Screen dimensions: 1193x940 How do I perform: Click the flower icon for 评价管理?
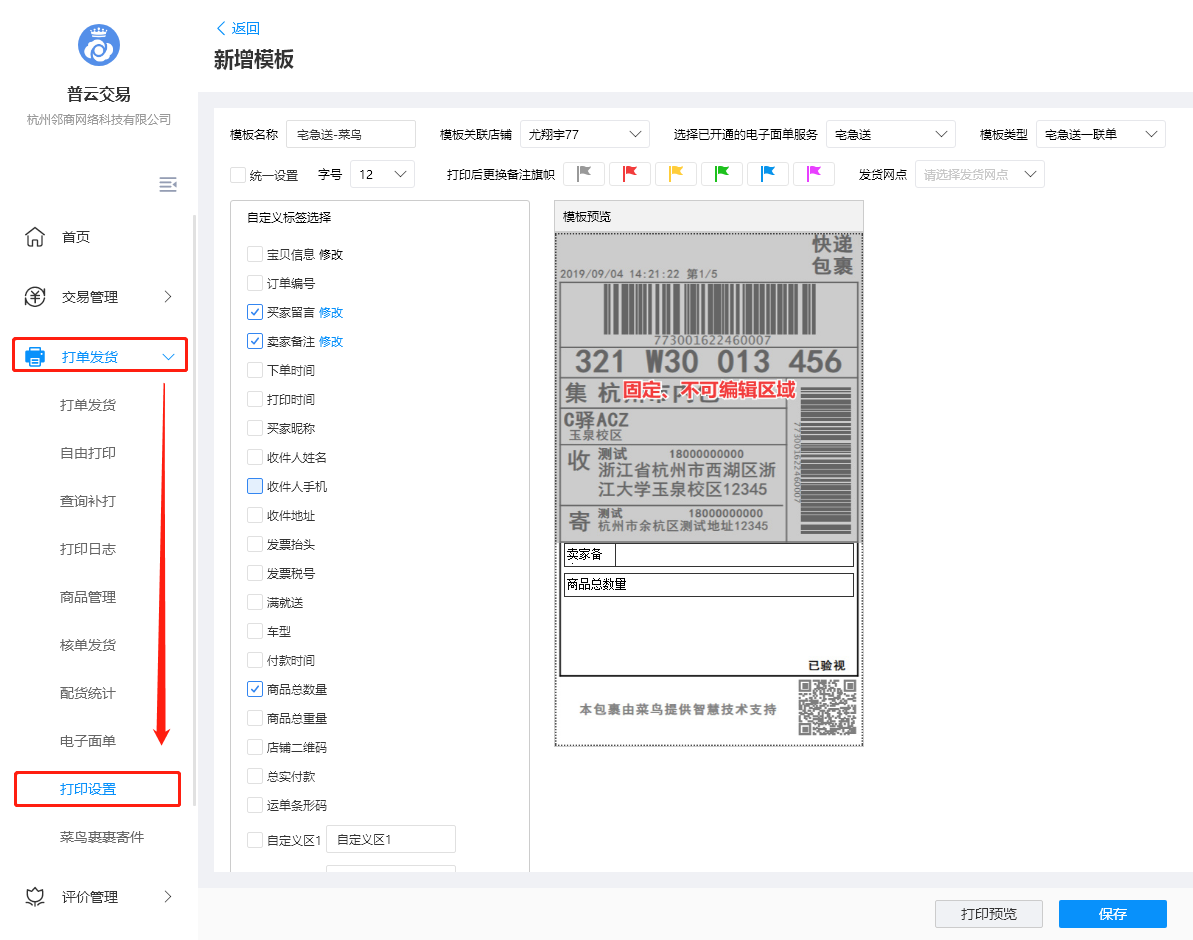pos(35,897)
